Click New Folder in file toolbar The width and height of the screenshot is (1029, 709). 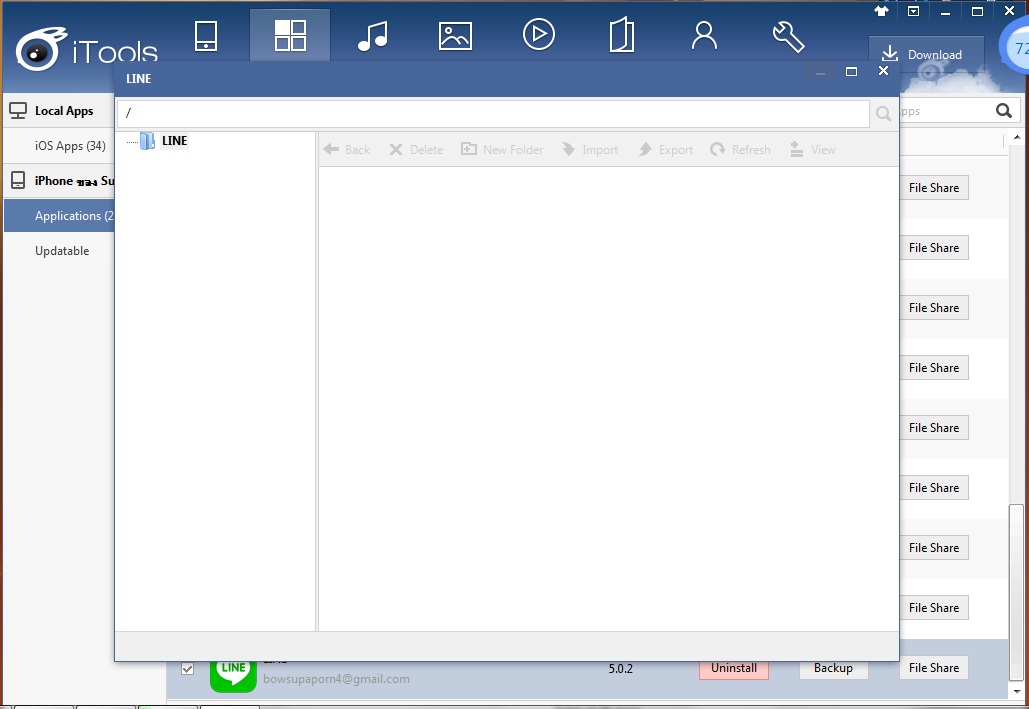point(502,150)
